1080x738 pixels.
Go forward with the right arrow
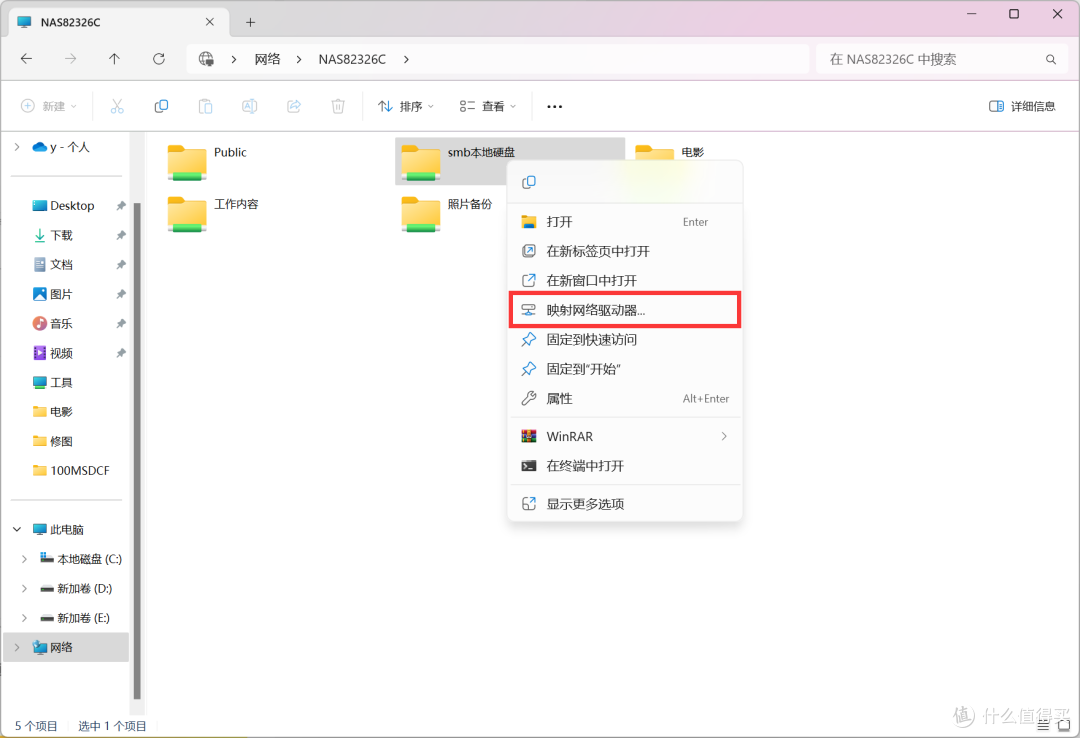70,59
